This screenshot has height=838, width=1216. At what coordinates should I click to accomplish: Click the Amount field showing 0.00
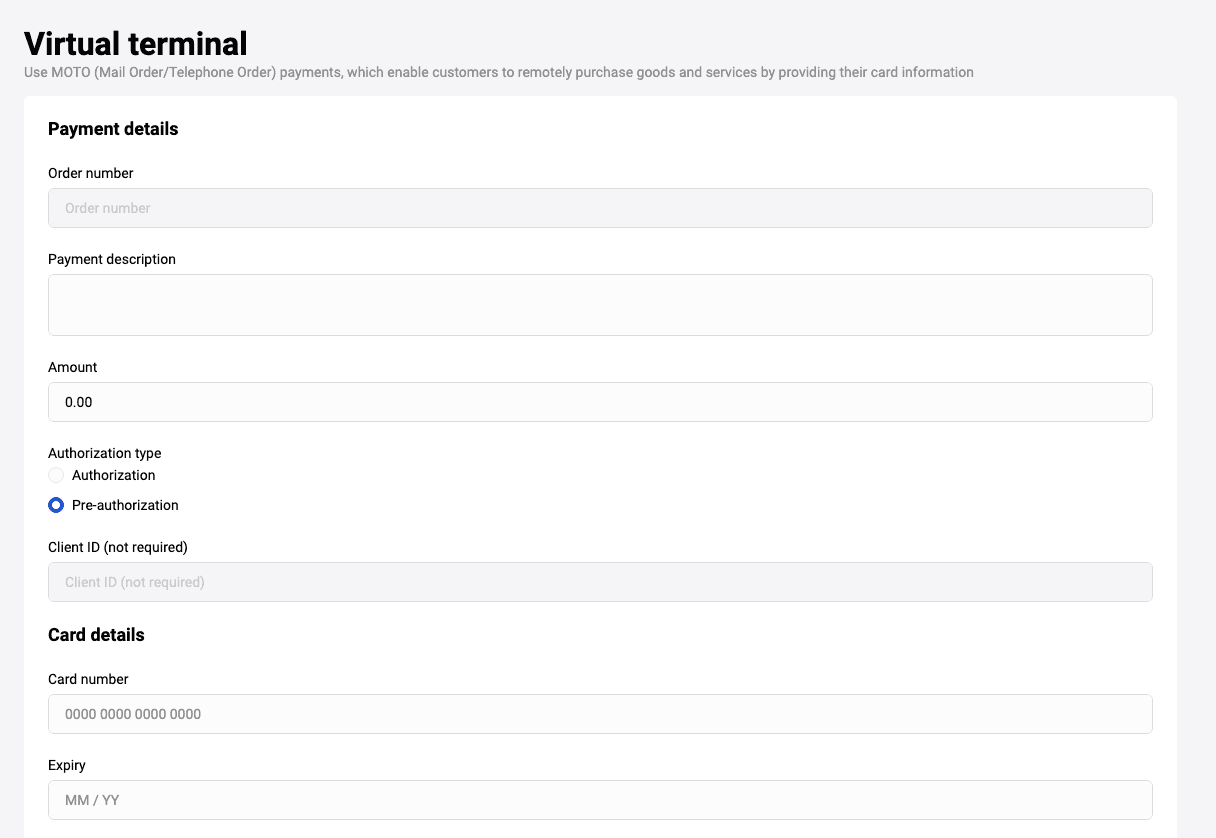(600, 402)
